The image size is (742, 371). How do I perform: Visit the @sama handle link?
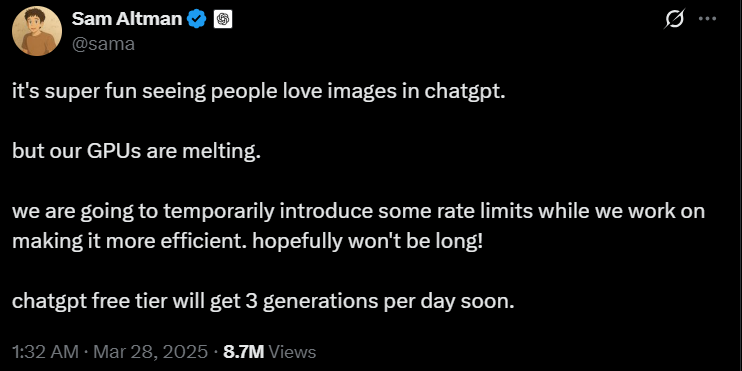(103, 44)
